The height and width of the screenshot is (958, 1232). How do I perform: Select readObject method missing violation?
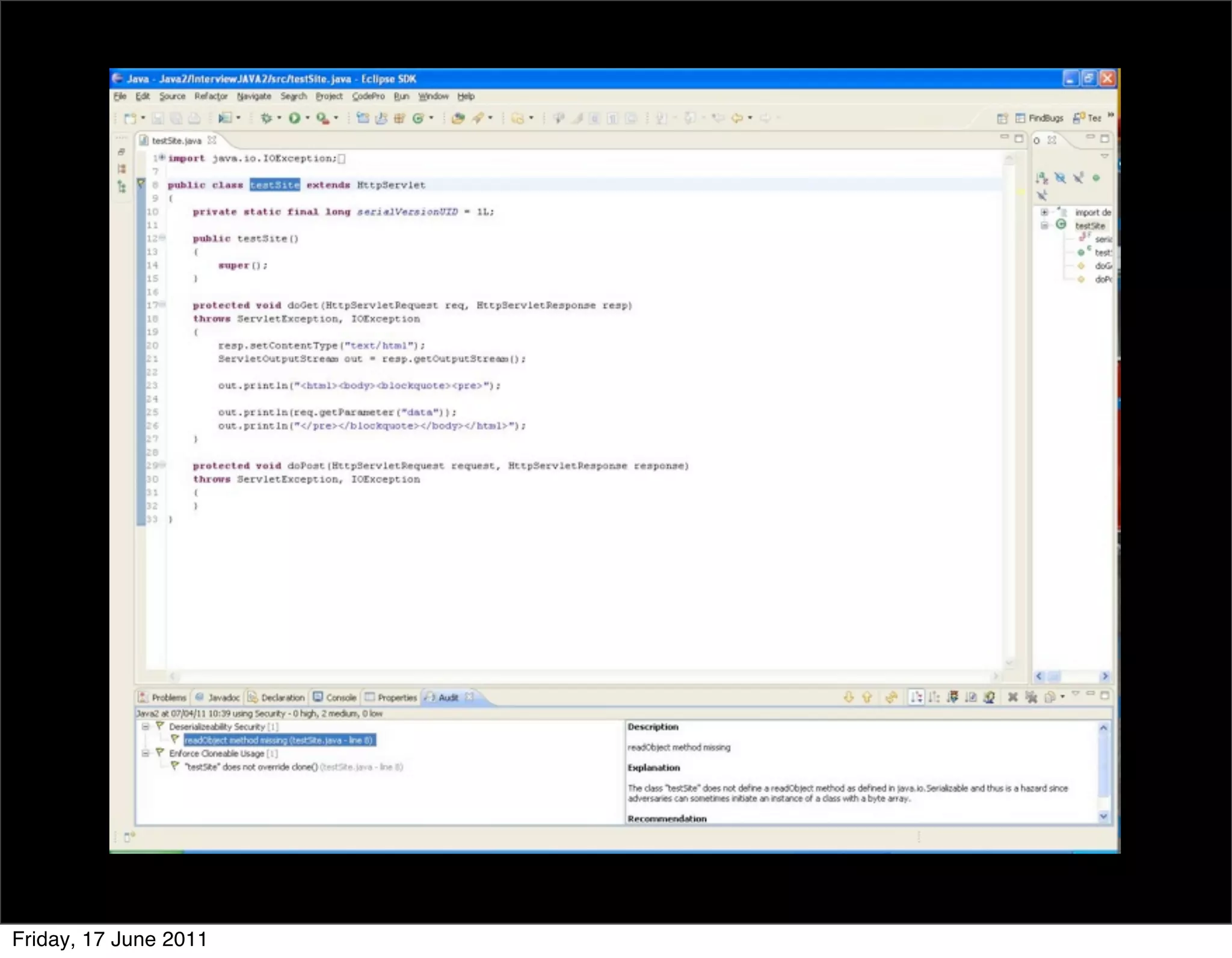point(279,740)
